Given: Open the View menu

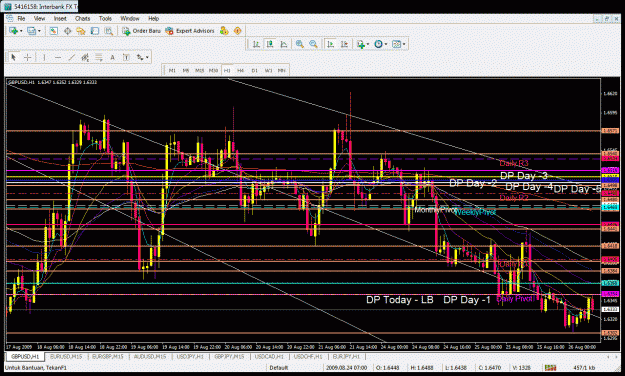Looking at the screenshot, I should pyautogui.click(x=39, y=18).
